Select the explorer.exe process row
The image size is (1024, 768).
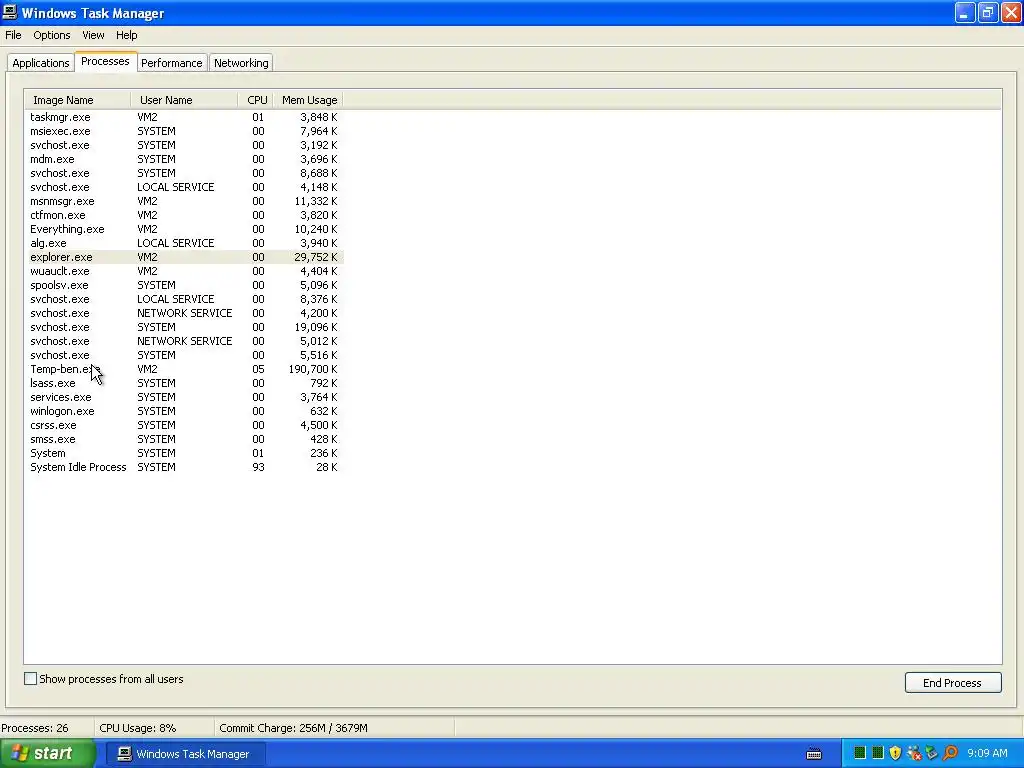pos(184,257)
